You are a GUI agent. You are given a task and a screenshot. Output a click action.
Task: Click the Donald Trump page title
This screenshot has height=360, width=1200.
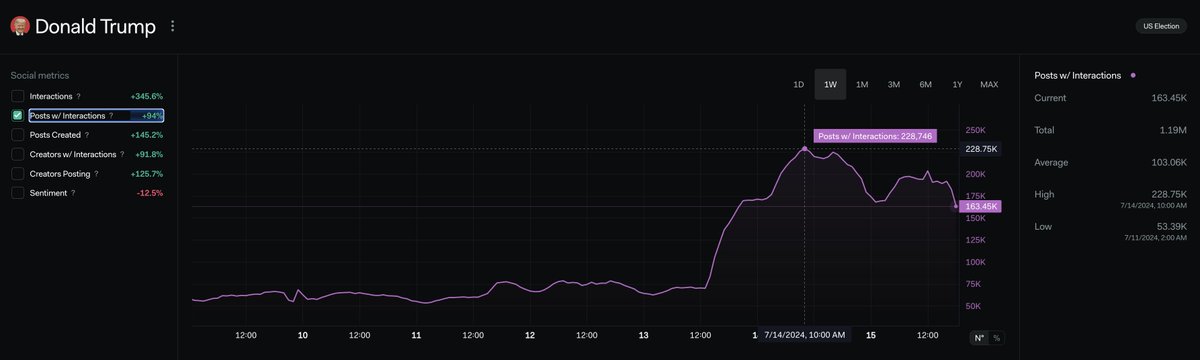pyautogui.click(x=95, y=27)
